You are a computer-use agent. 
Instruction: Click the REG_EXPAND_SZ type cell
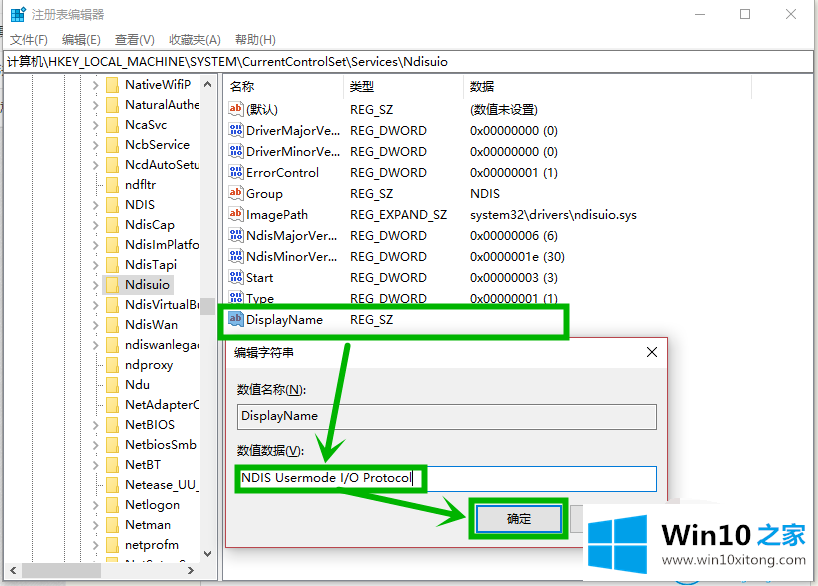tap(398, 214)
